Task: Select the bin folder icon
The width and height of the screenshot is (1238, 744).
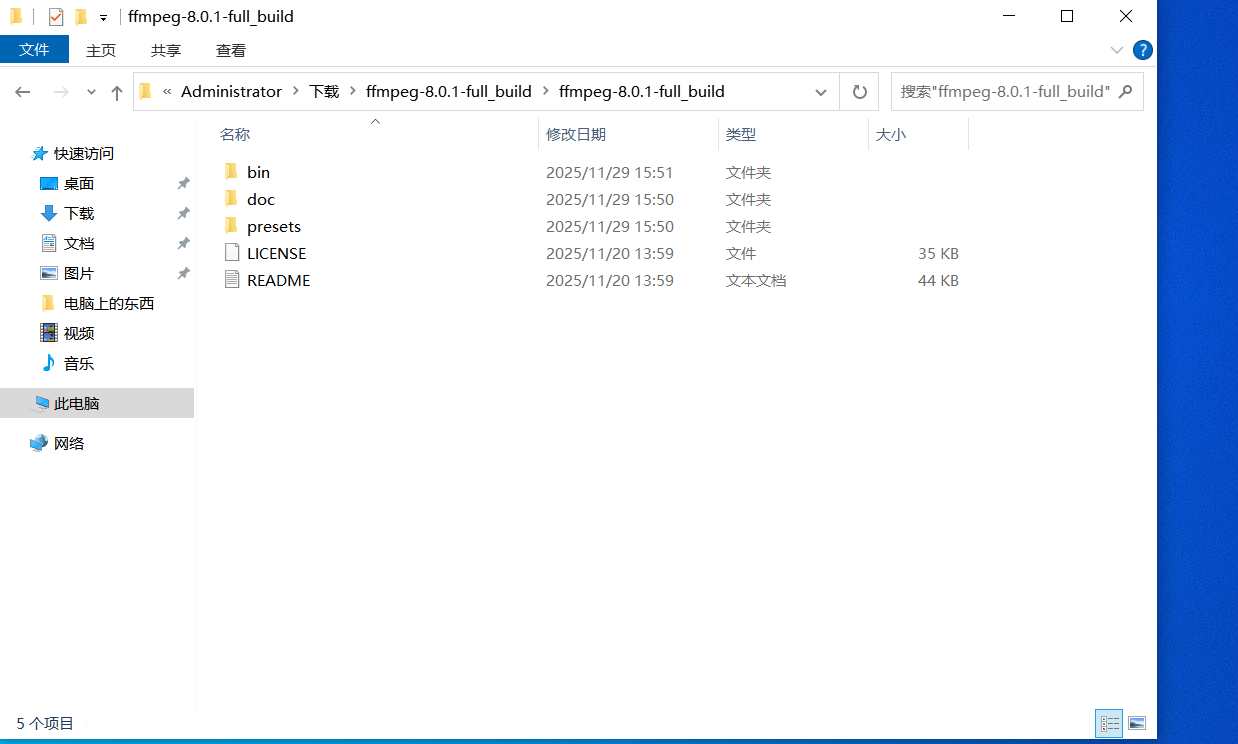Action: pos(232,172)
